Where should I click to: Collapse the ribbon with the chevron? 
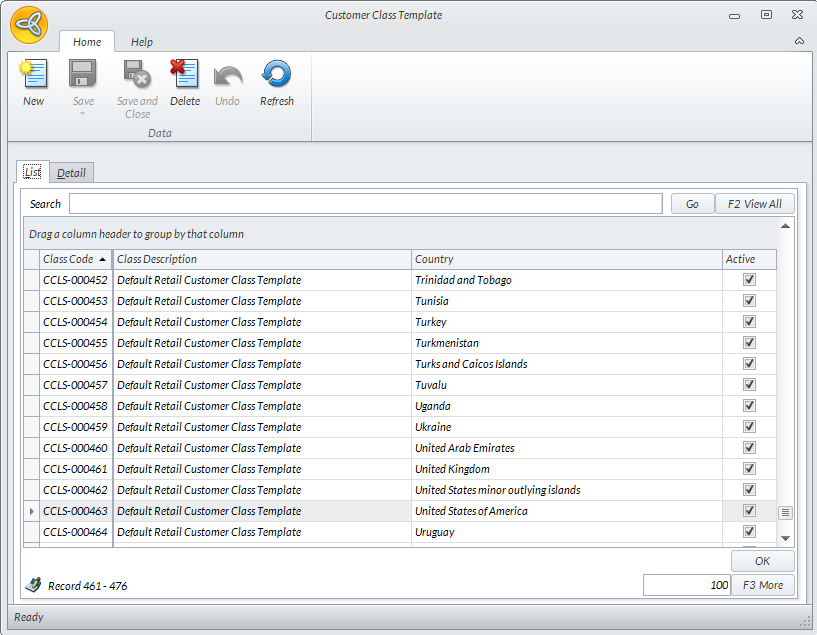point(799,41)
